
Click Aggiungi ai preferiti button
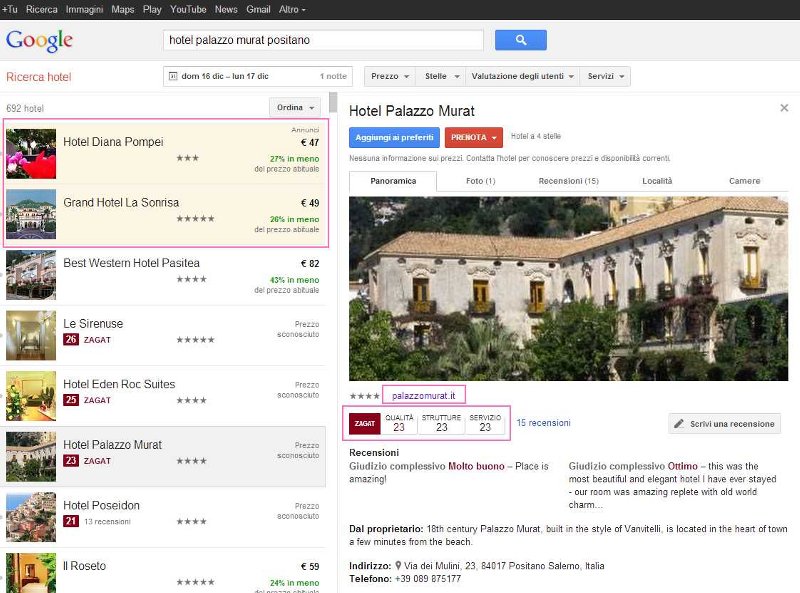click(394, 137)
